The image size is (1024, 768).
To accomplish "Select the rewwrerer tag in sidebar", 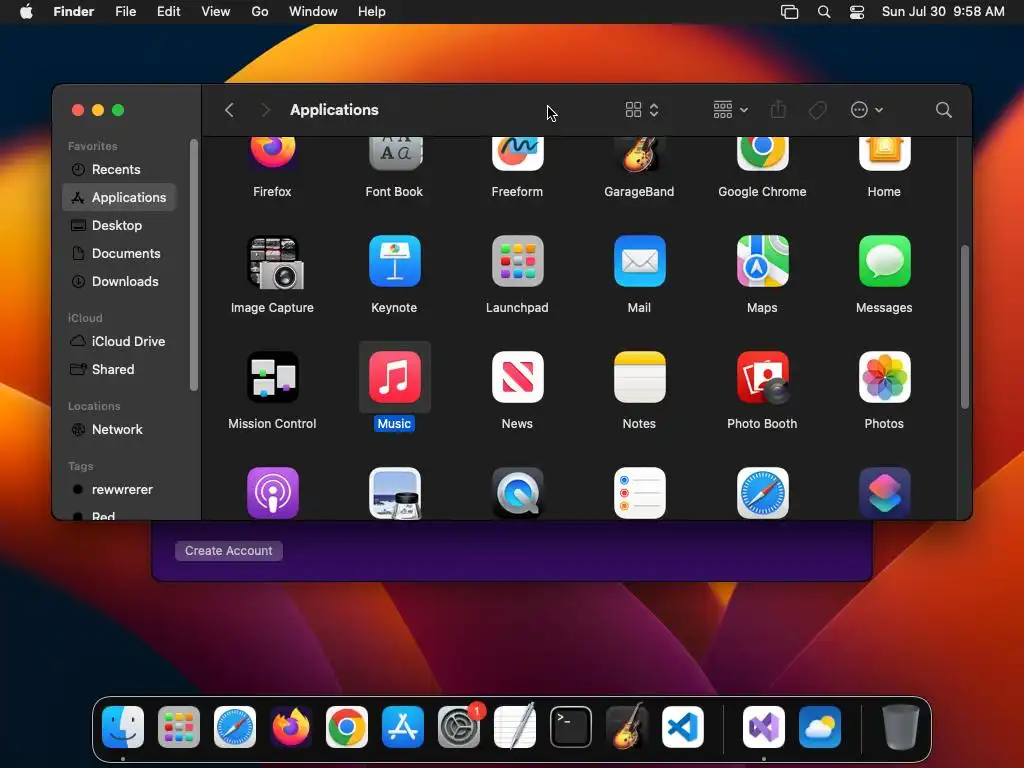I will 120,490.
